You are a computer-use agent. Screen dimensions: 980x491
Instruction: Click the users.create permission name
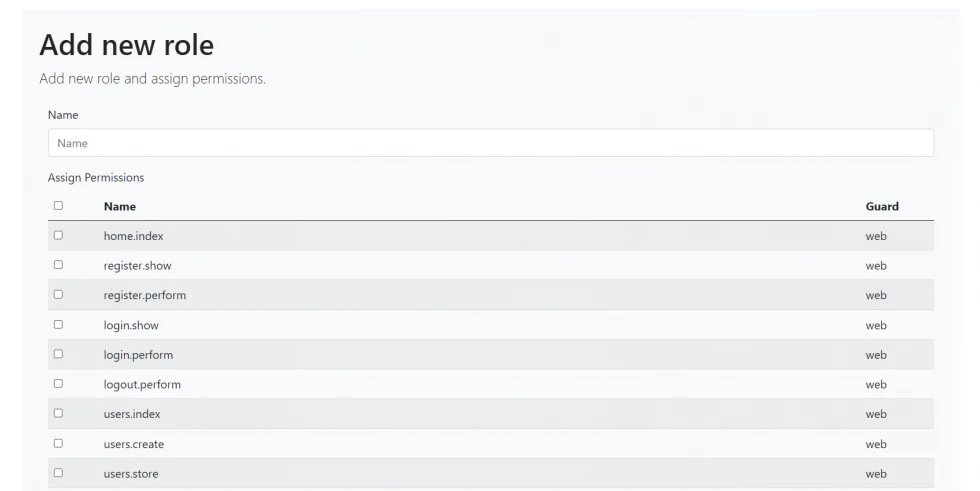(134, 444)
